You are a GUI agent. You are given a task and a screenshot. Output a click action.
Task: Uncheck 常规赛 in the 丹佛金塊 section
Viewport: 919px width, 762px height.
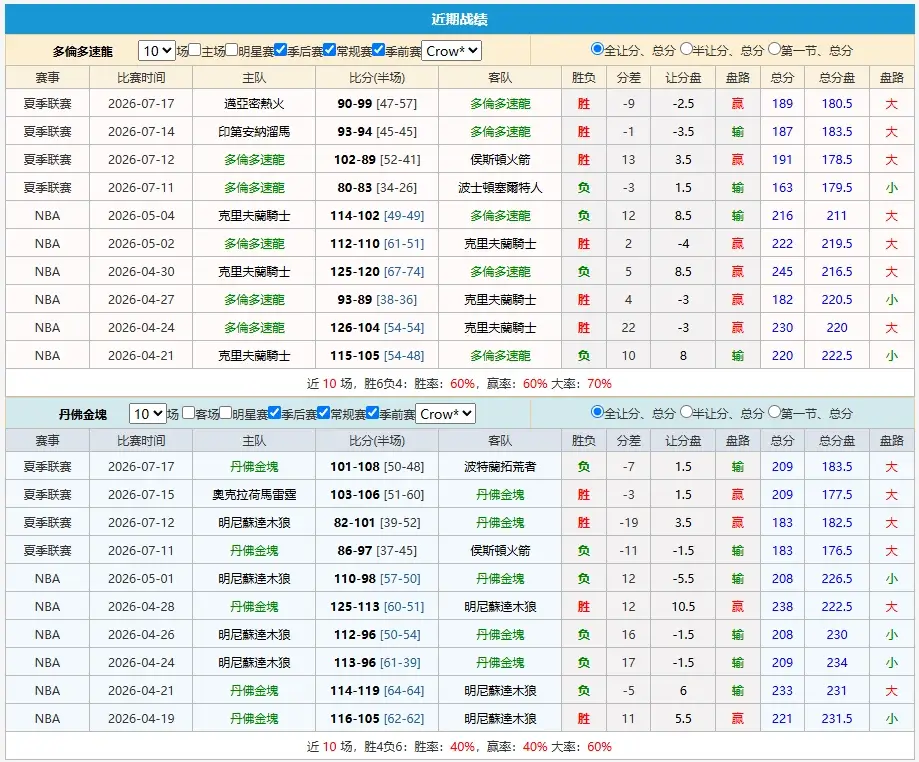coord(324,413)
